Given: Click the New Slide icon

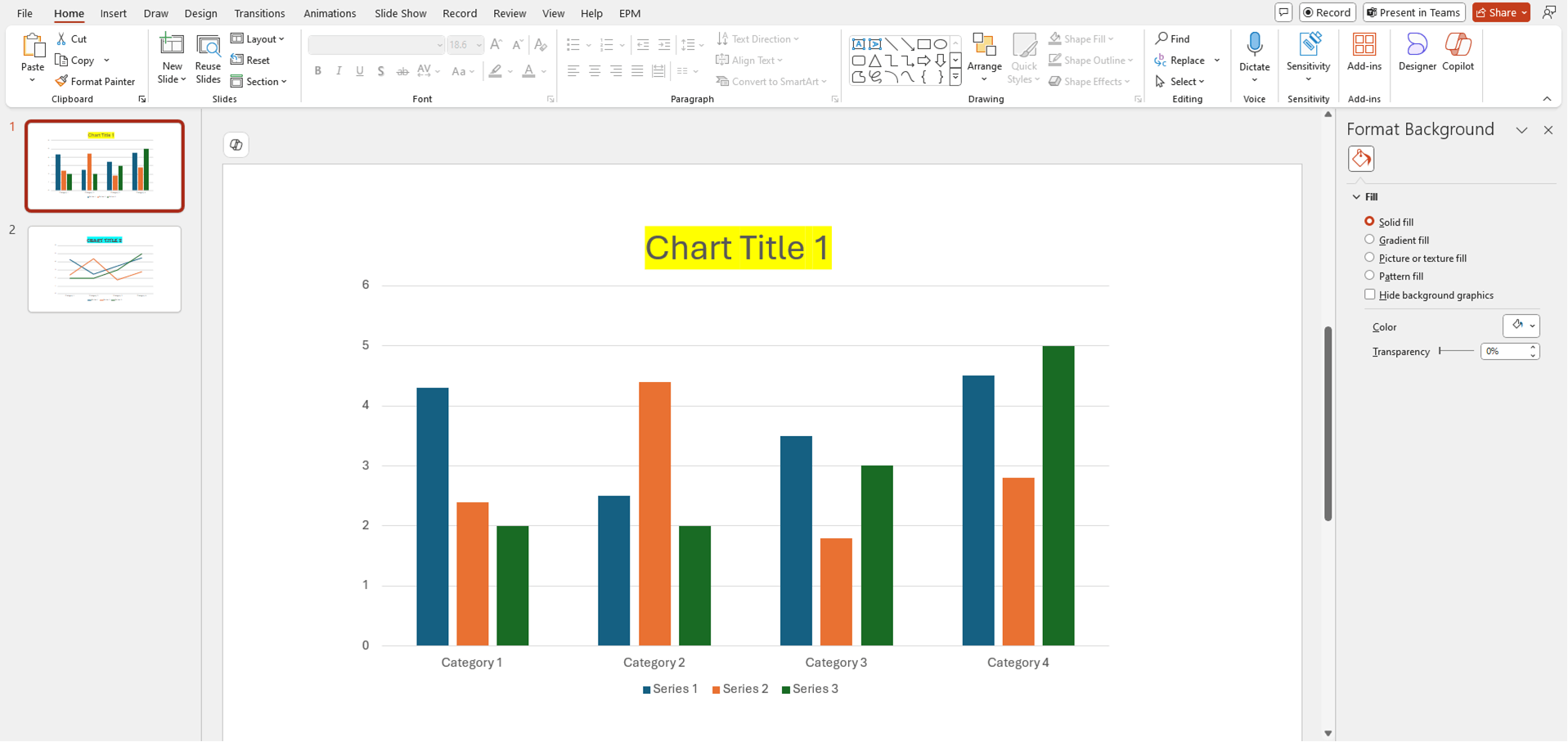Looking at the screenshot, I should tap(172, 44).
